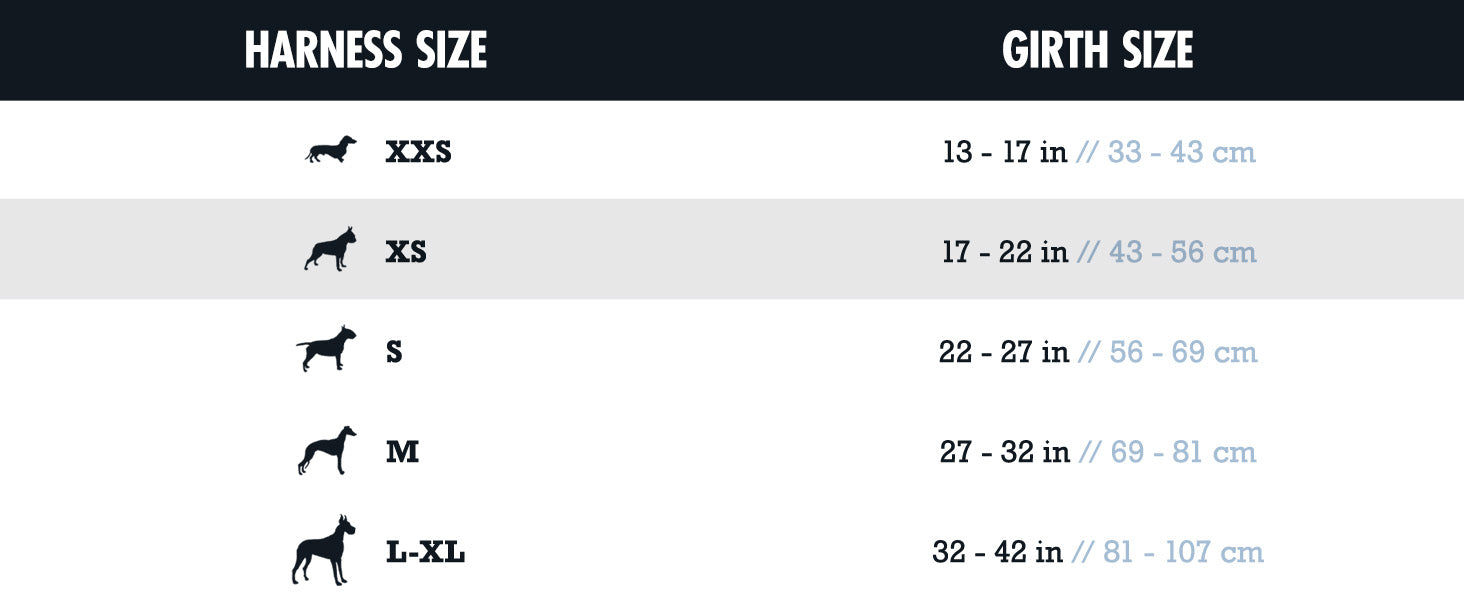Image resolution: width=1464 pixels, height=600 pixels.
Task: Click the greyhound silhouette icon beside M
Action: click(327, 450)
